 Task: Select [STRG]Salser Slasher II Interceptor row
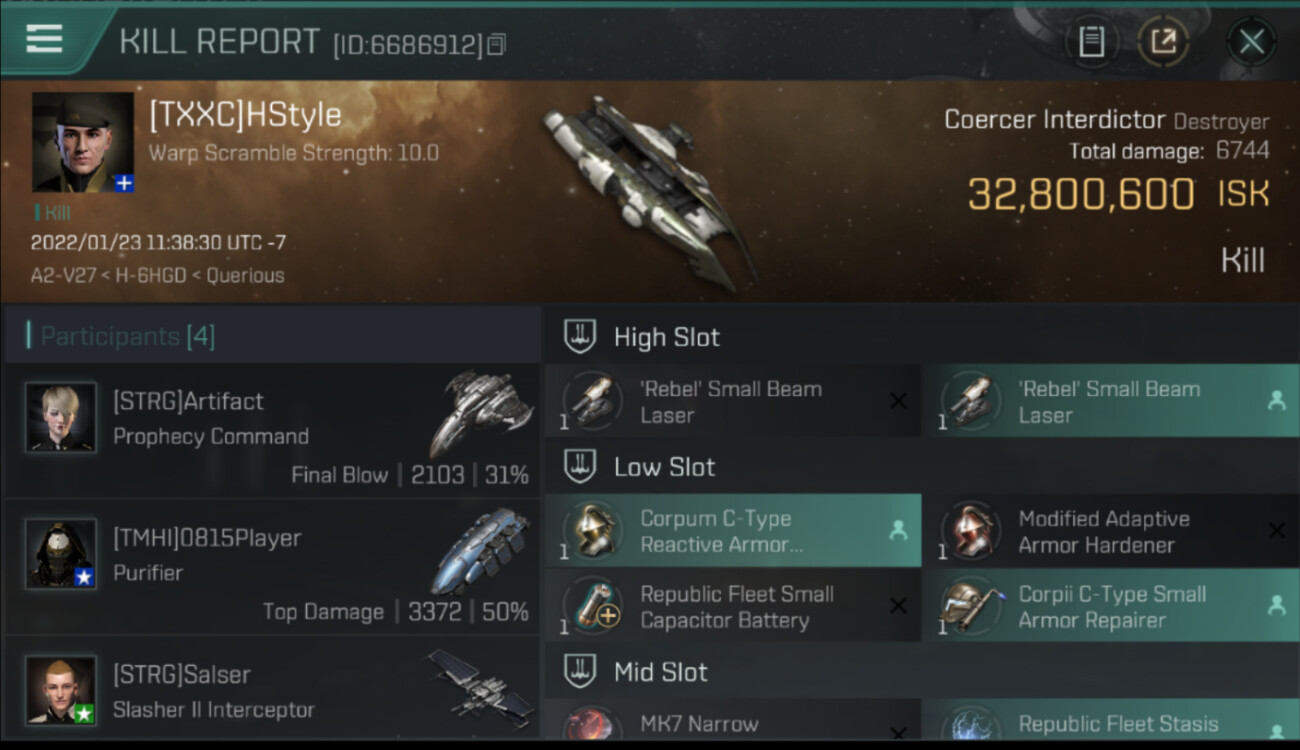(x=272, y=690)
